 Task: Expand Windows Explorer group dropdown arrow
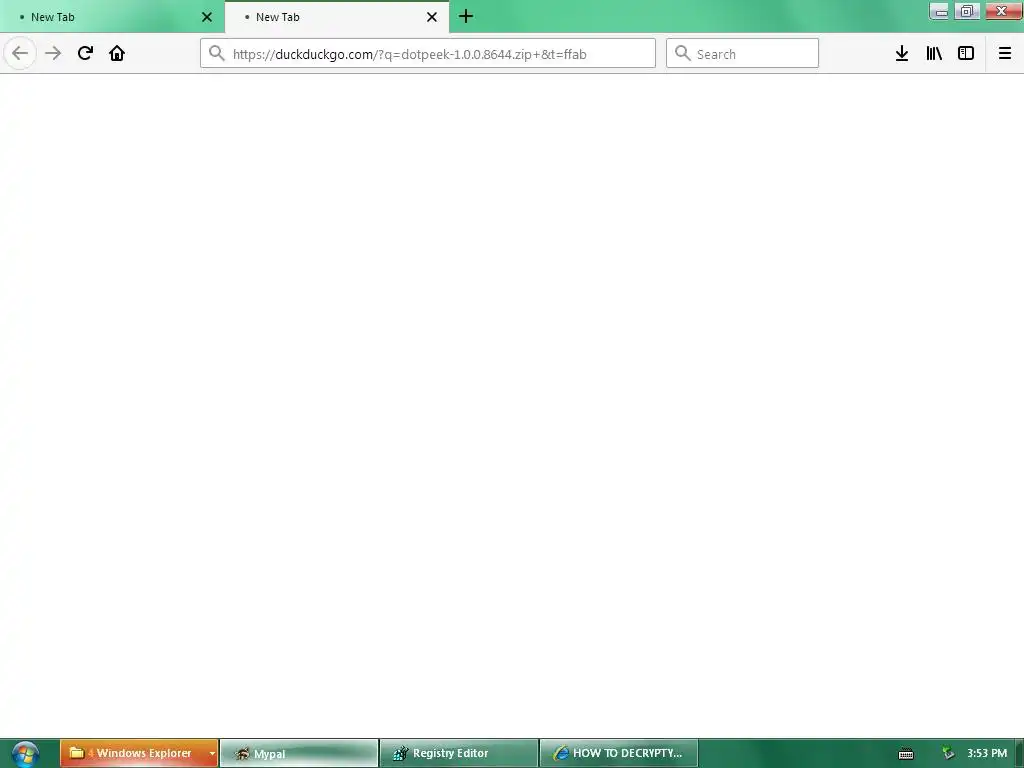point(212,753)
